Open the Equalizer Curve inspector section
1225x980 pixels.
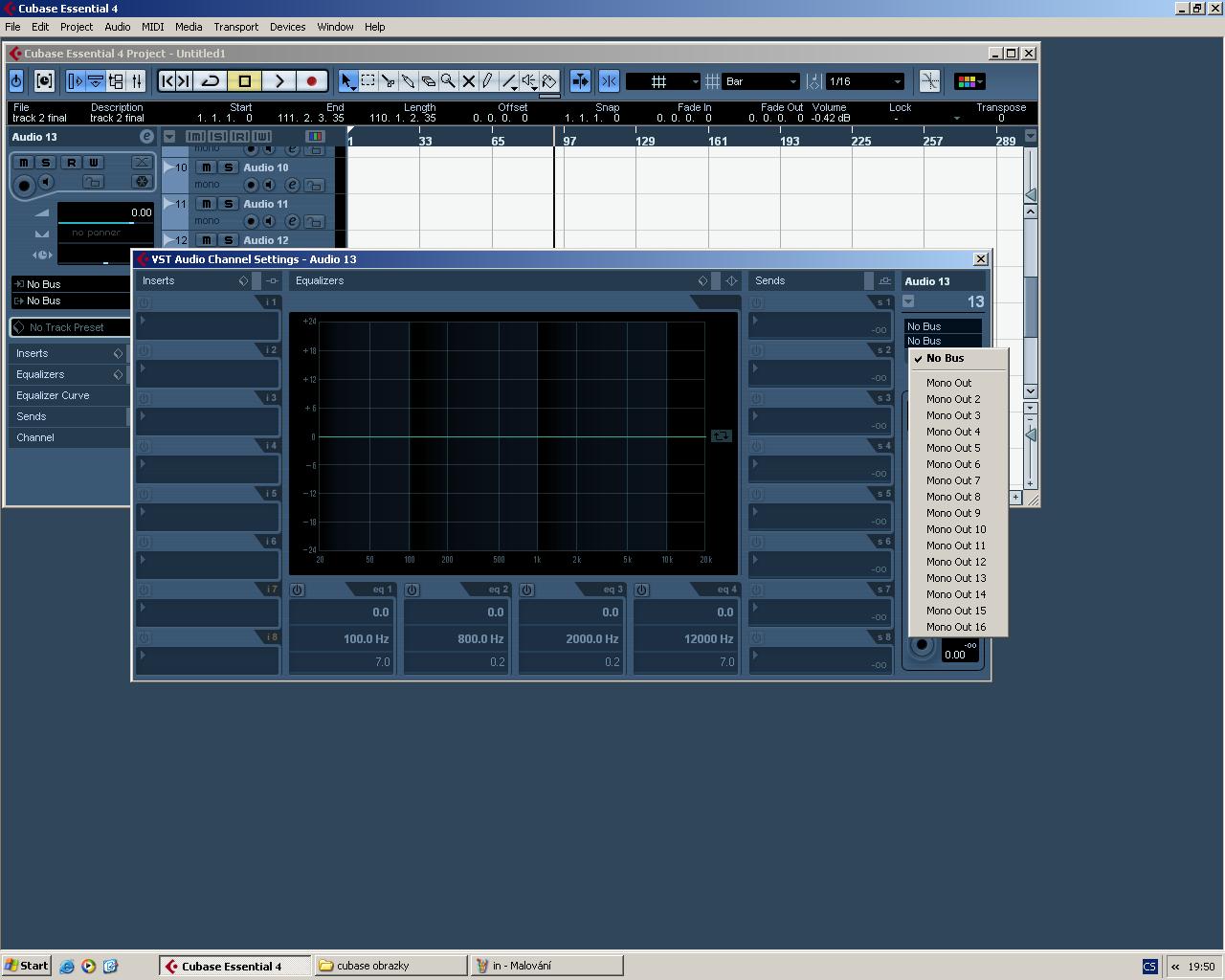[53, 395]
